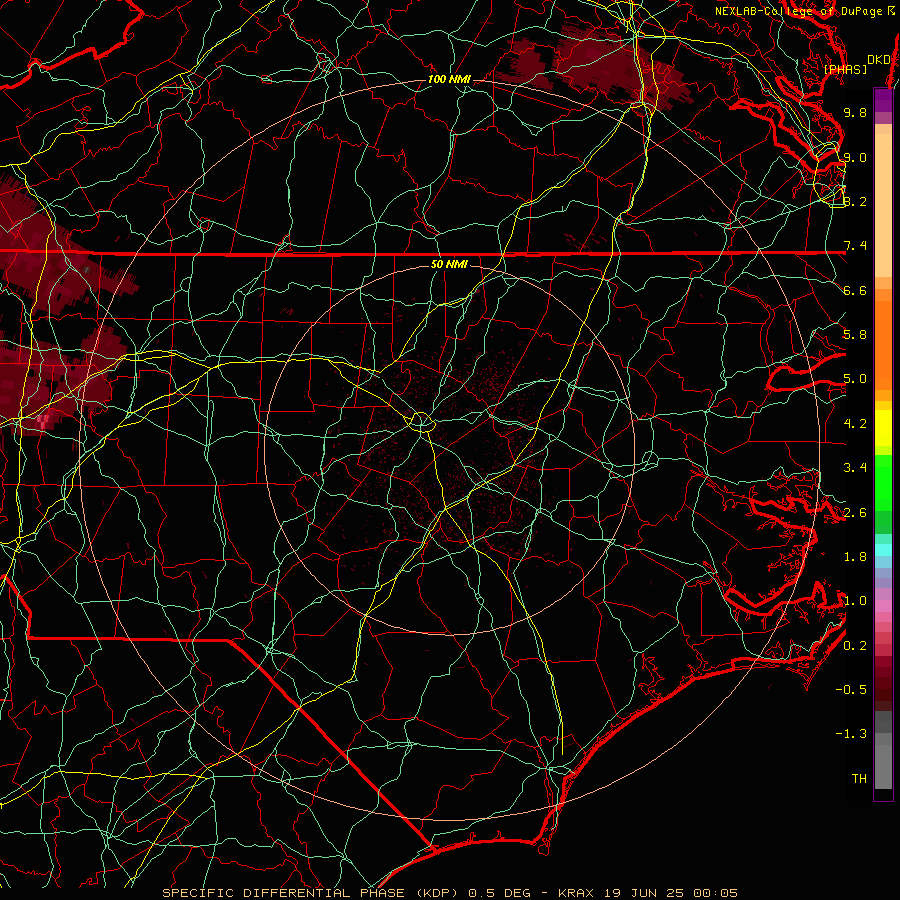Select the 2.6 value on the color scale
900x900 pixels.
click(855, 513)
